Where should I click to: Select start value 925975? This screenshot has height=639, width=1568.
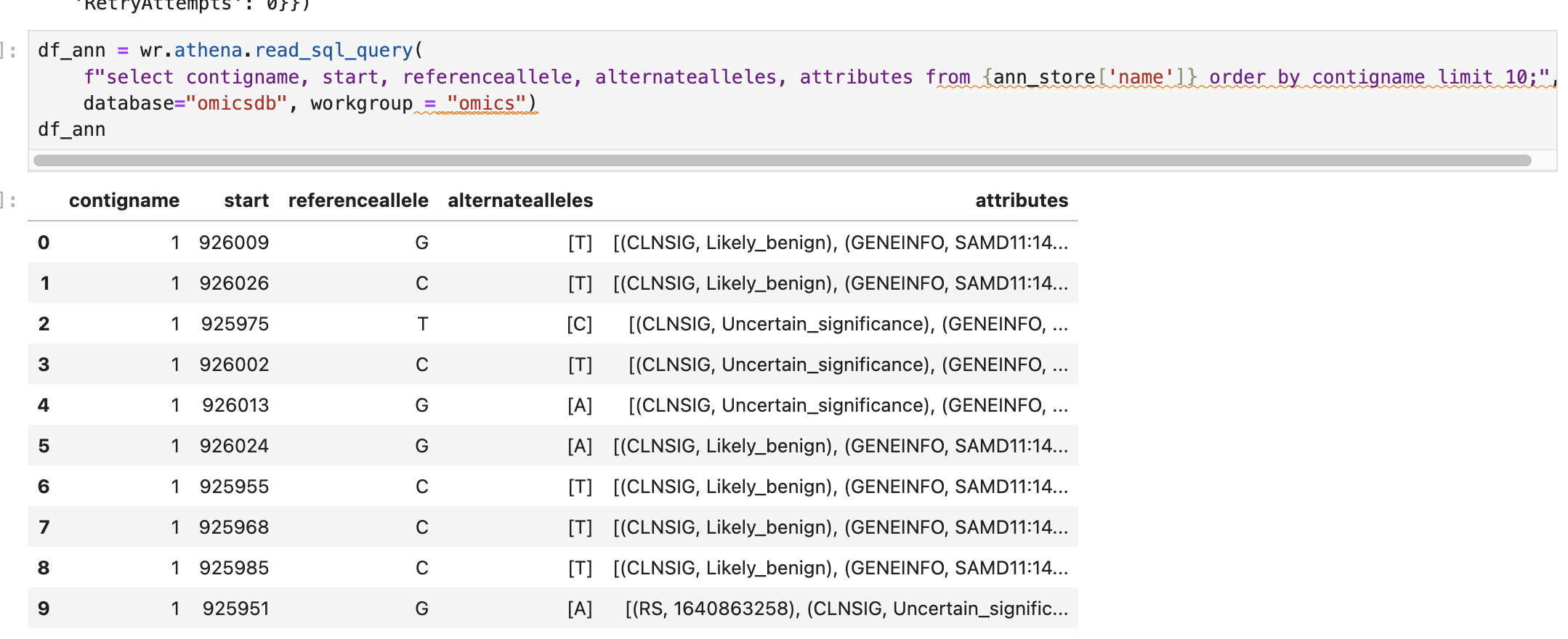click(x=235, y=324)
